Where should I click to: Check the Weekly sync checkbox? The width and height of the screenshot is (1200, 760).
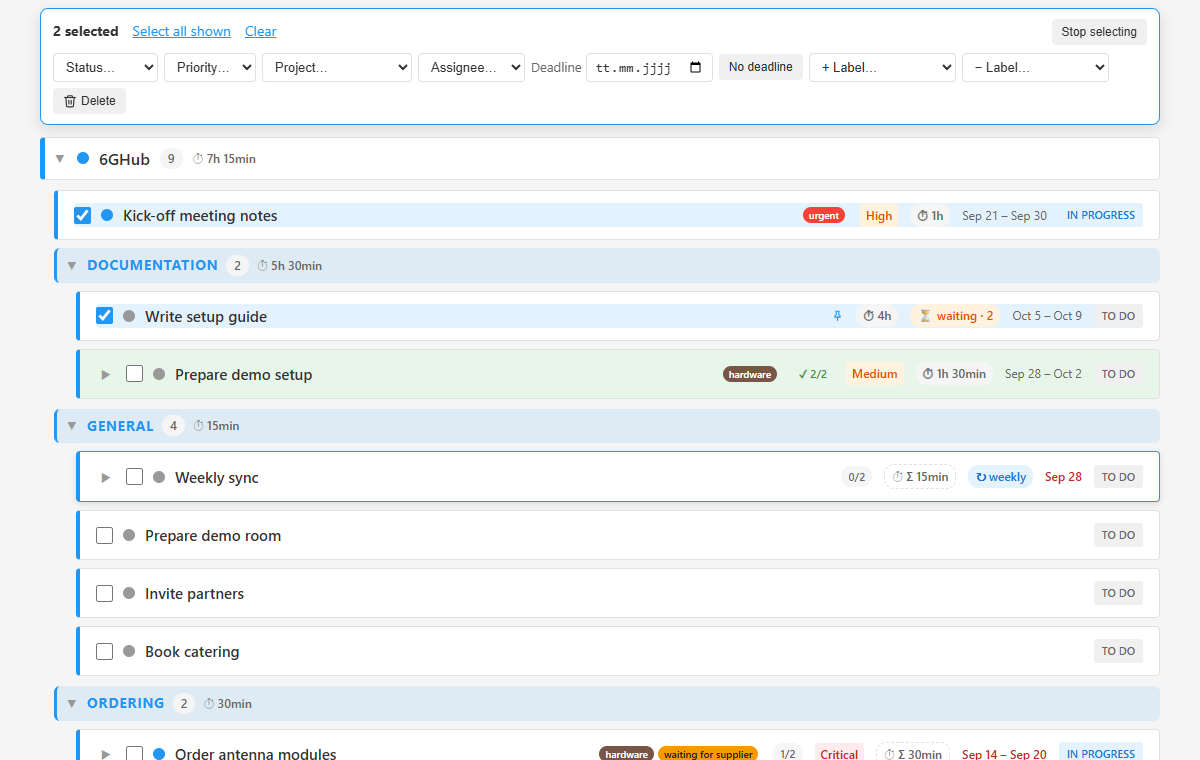(135, 477)
